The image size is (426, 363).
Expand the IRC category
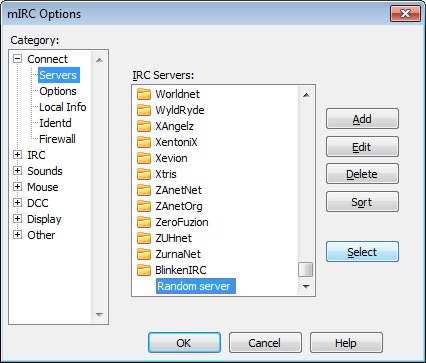(17, 155)
